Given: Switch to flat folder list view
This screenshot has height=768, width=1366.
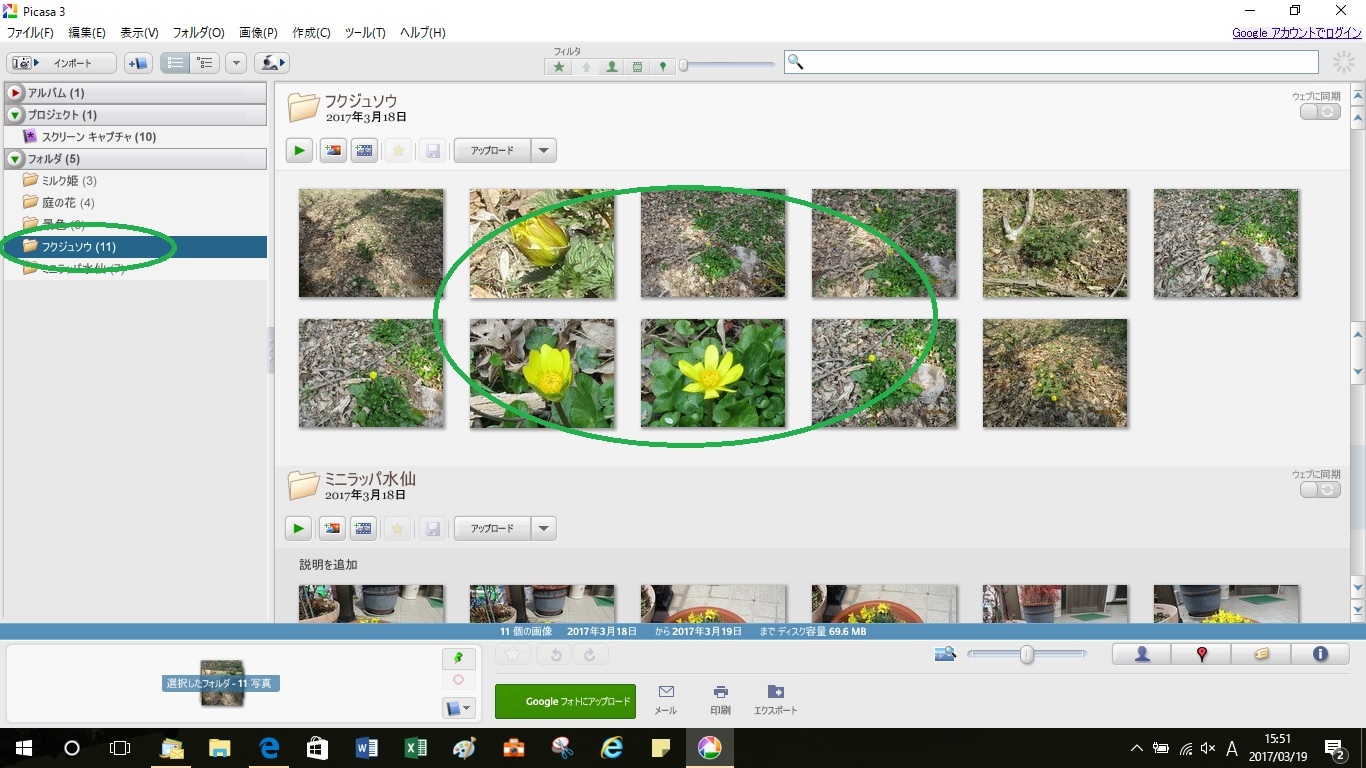Looking at the screenshot, I should (x=175, y=63).
